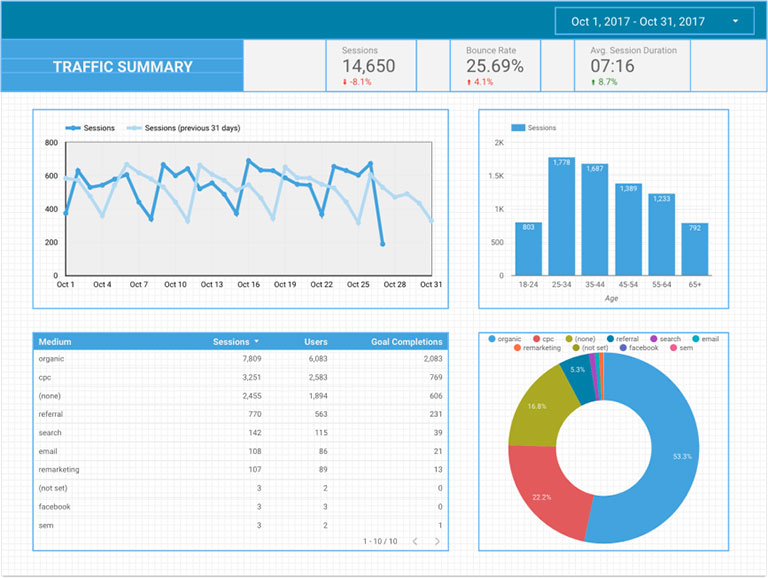The width and height of the screenshot is (768, 578).
Task: Click the TRAFFIC SUMMARY title
Action: [x=122, y=67]
